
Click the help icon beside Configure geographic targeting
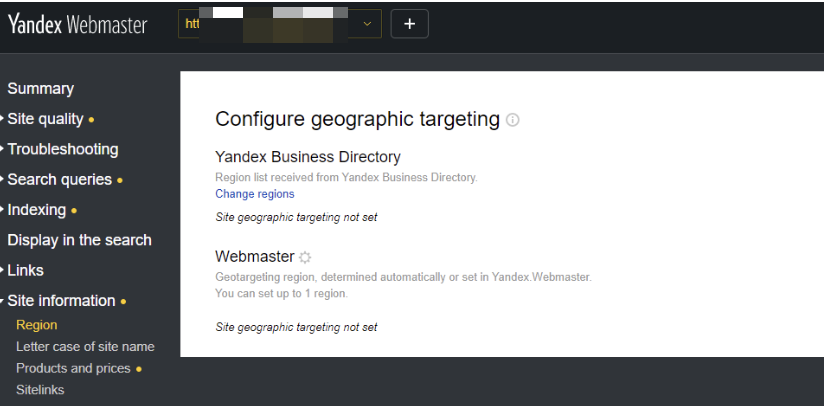pyautogui.click(x=513, y=120)
